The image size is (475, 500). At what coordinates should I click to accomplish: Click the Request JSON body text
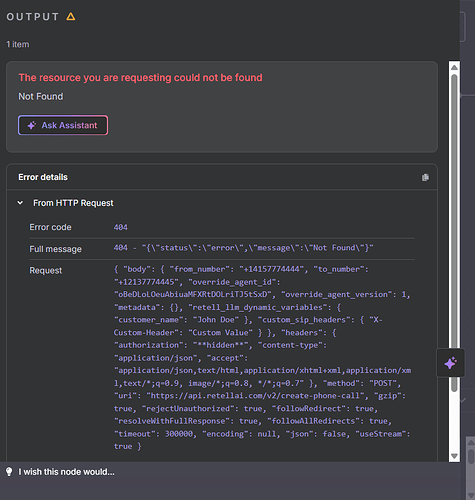263,358
